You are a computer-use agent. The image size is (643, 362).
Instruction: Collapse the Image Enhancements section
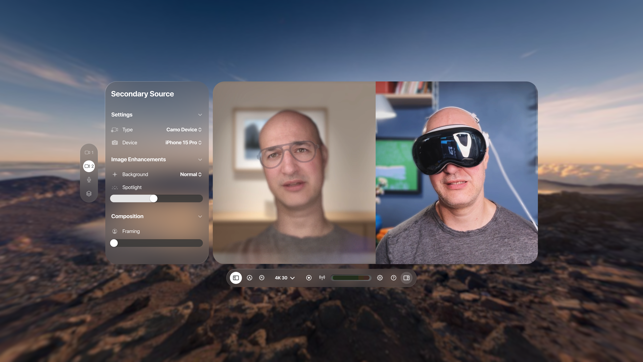coord(200,159)
